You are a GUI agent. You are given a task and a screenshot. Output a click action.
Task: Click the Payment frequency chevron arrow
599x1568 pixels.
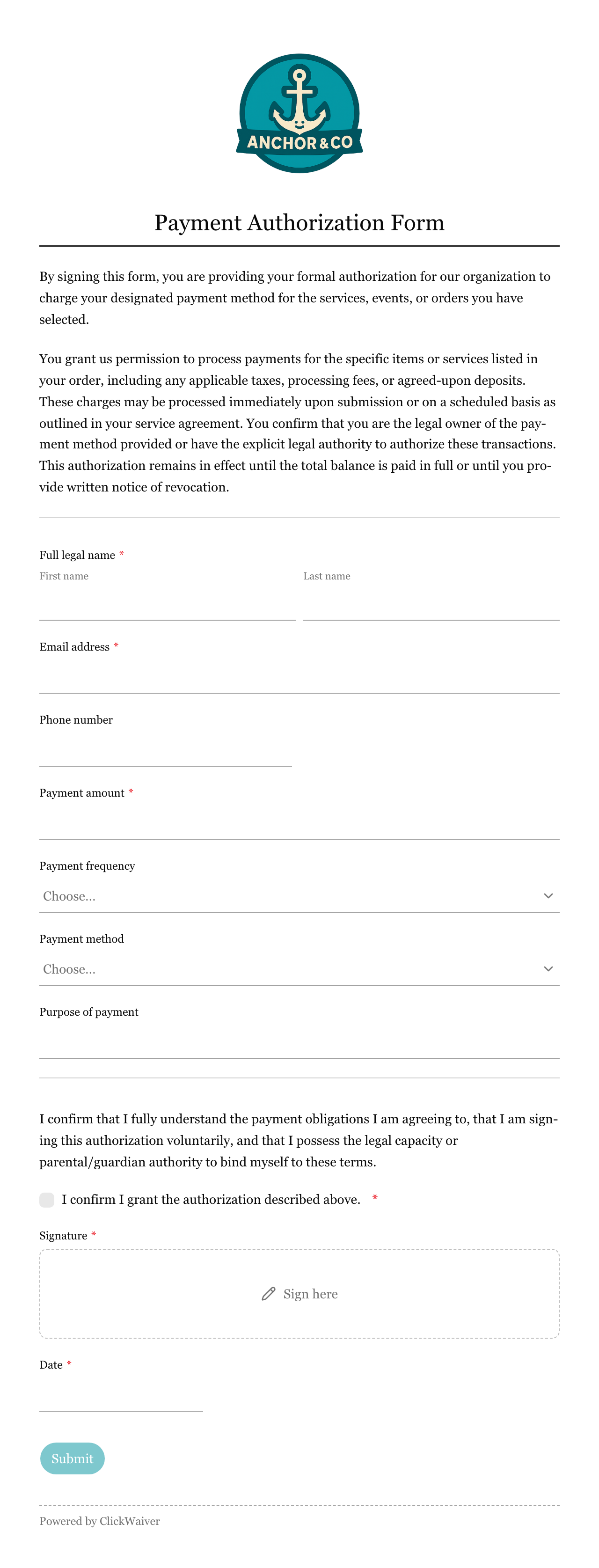[x=548, y=895]
